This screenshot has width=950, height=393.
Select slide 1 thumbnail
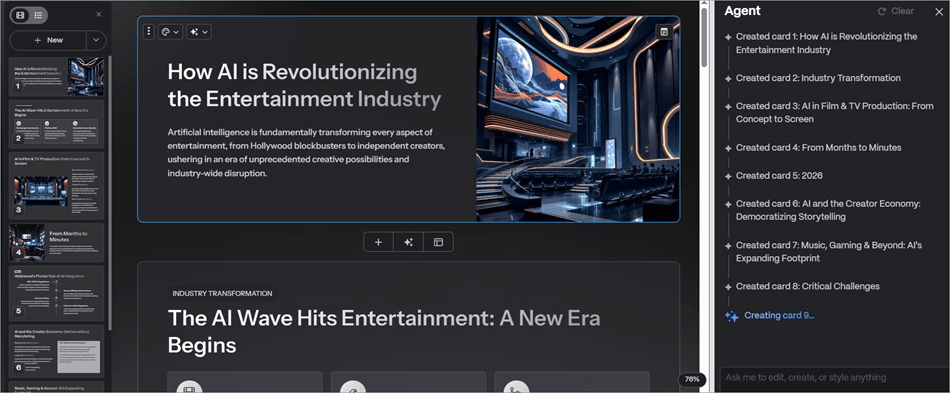click(x=56, y=76)
